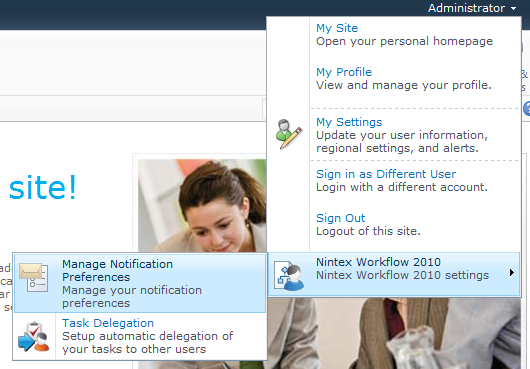Select Nintex Workflow 2010 settings item
The image size is (530, 369).
click(394, 274)
